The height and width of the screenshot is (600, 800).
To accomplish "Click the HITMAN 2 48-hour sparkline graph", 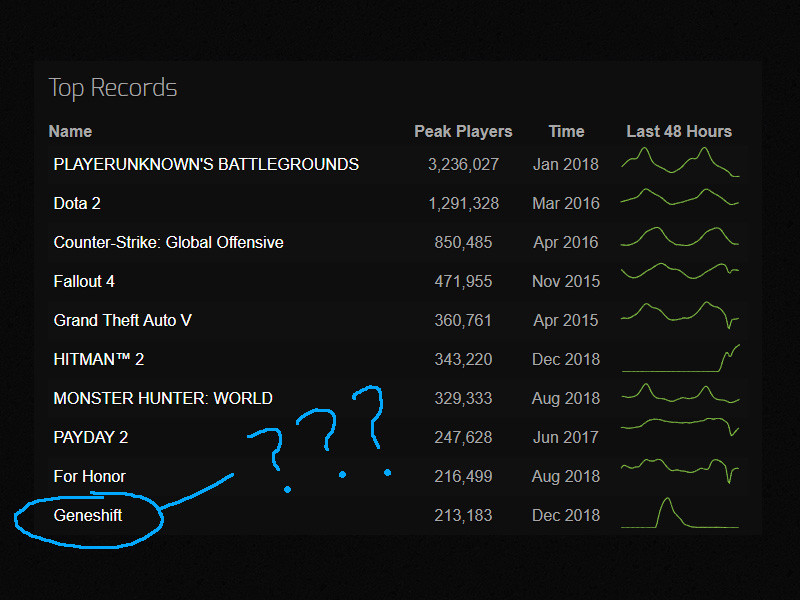I will (x=680, y=358).
